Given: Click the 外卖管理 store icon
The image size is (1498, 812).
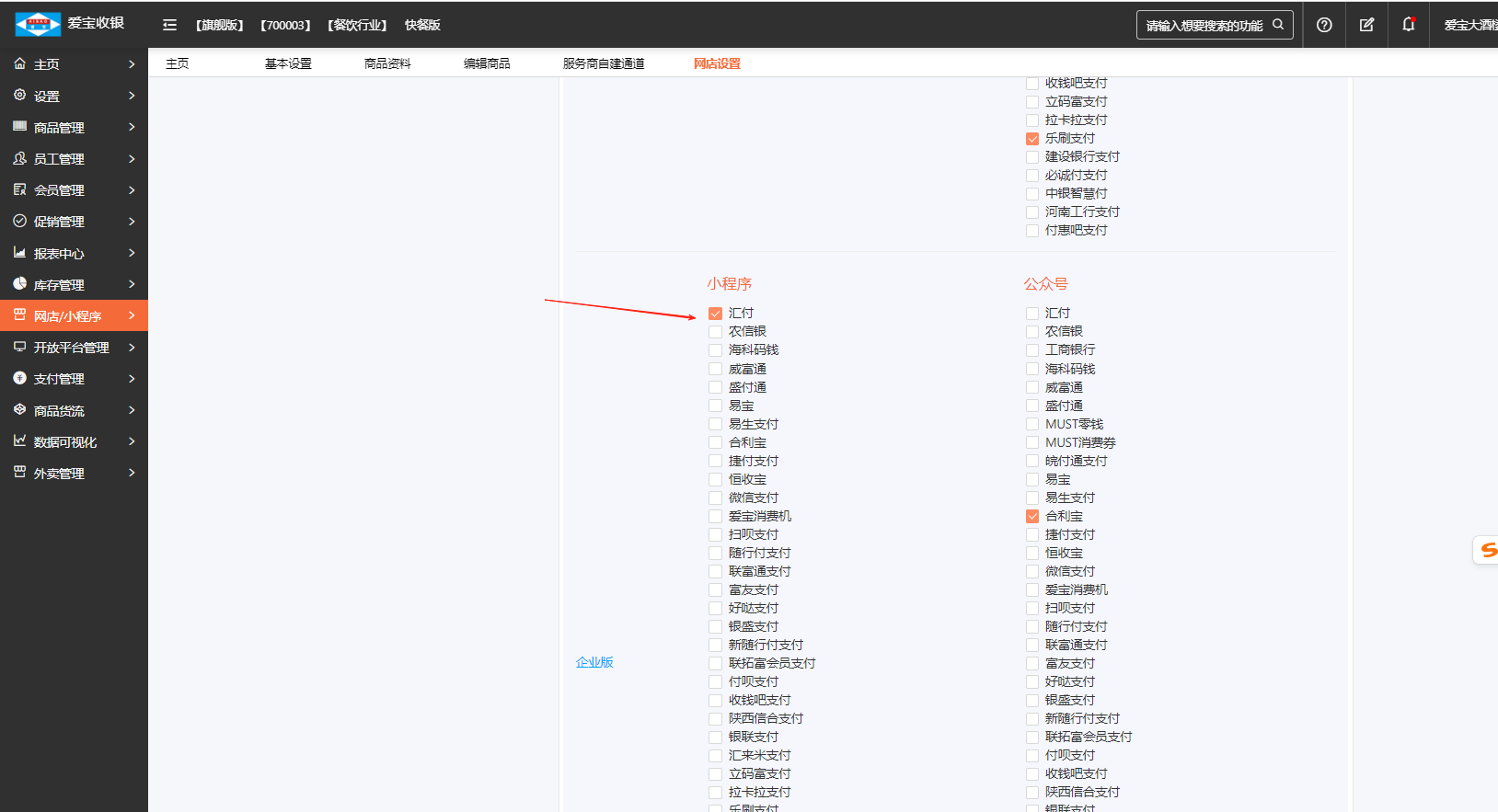Looking at the screenshot, I should coord(19,472).
